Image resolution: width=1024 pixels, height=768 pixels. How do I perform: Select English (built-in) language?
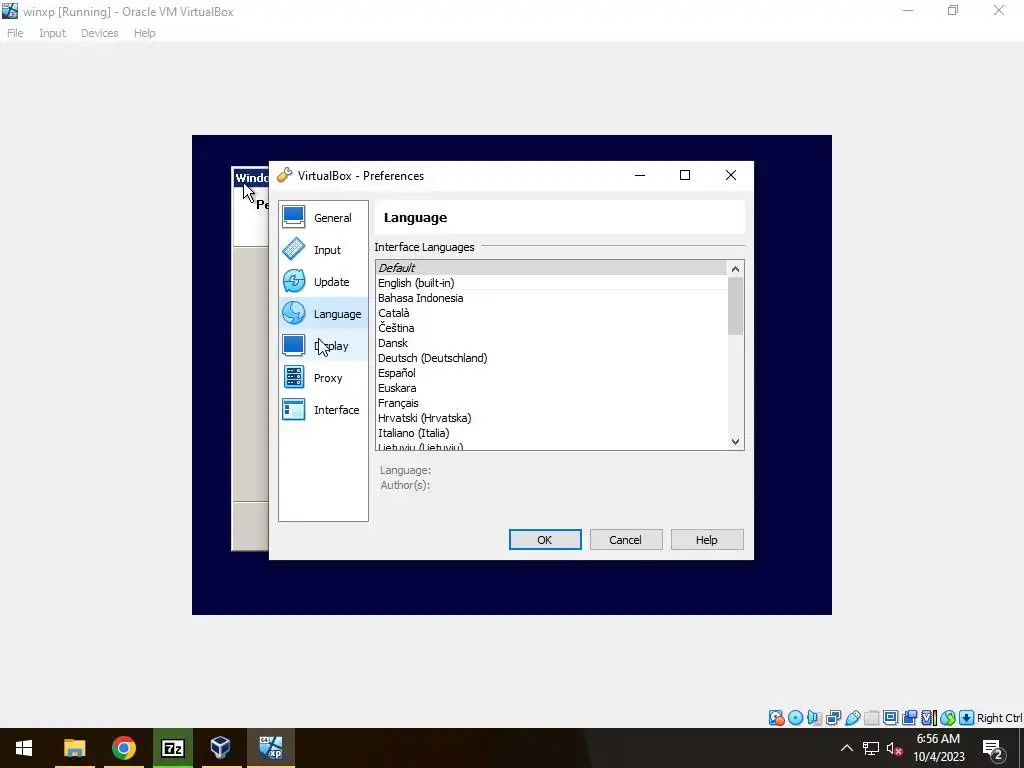tap(551, 283)
